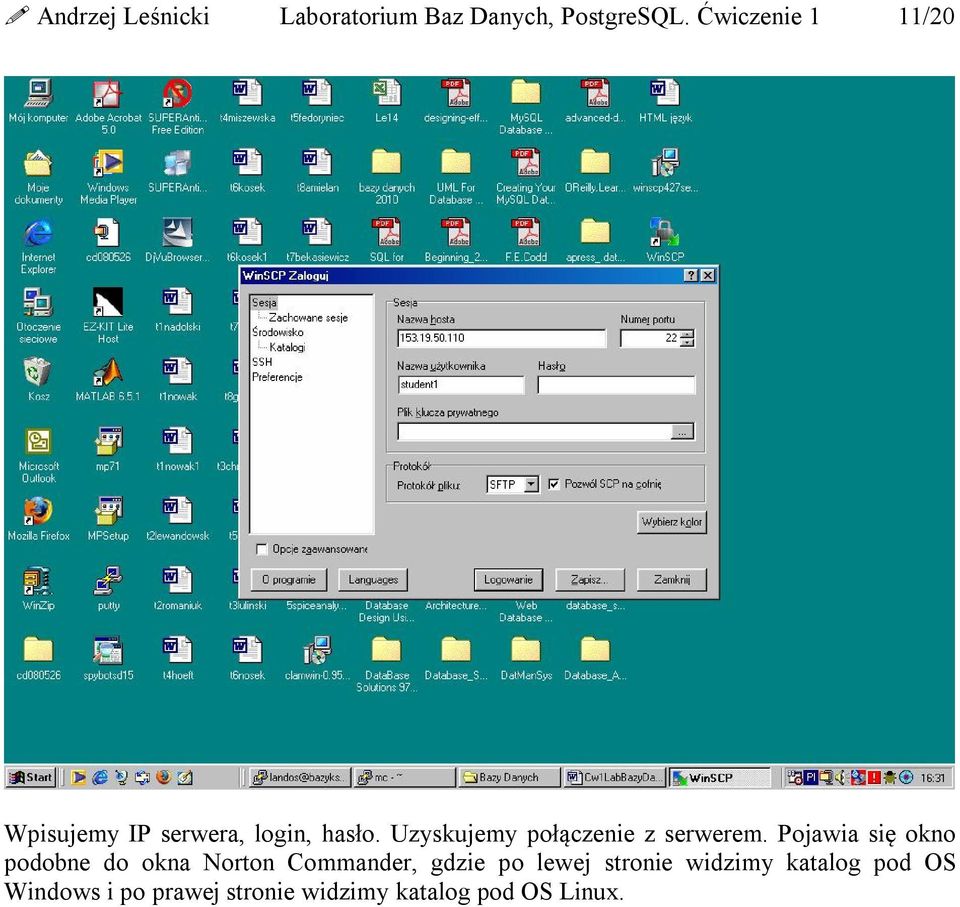Image resolution: width=960 pixels, height=907 pixels.
Task: Switch to Cw1LabBazyDa taskbar document
Action: coord(614,777)
